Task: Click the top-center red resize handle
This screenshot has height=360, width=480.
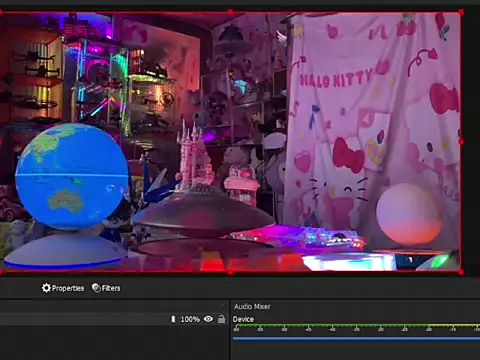Action: click(x=230, y=12)
